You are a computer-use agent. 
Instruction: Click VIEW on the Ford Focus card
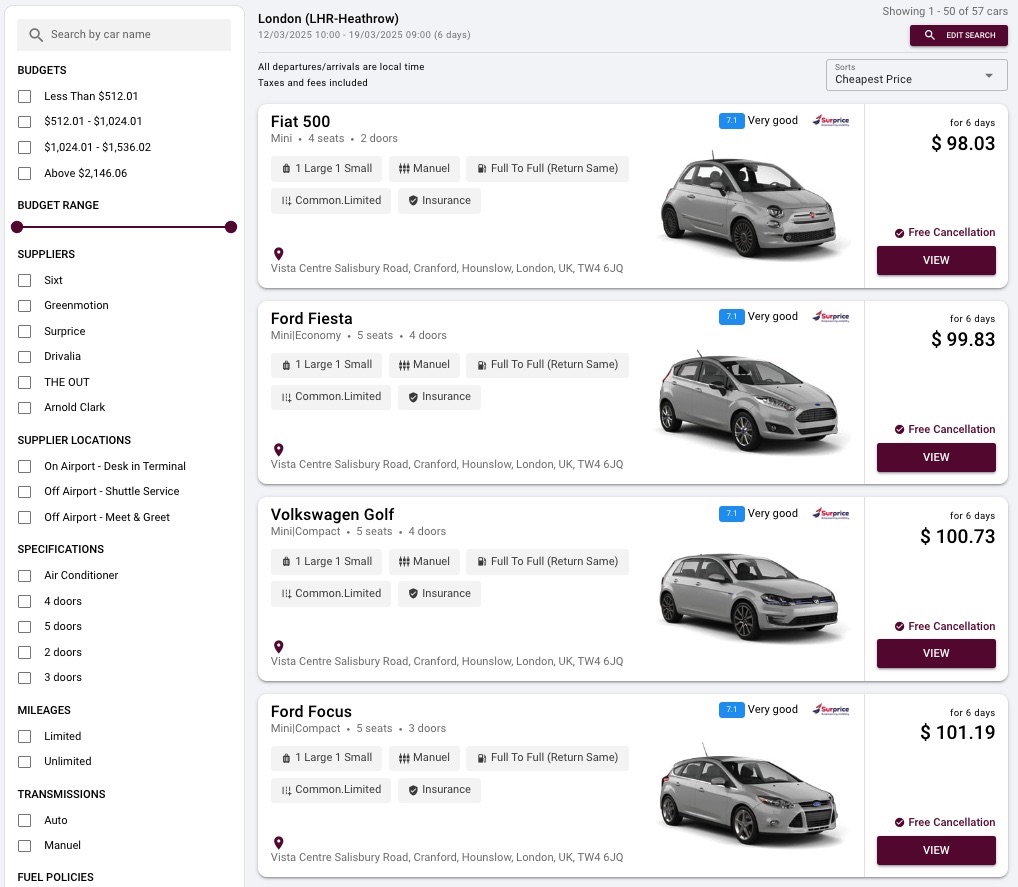936,850
